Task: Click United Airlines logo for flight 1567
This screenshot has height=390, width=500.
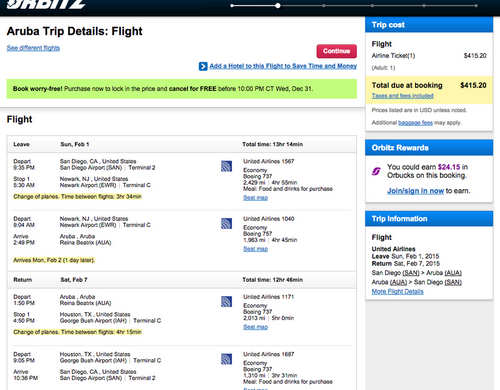Action: point(226,166)
